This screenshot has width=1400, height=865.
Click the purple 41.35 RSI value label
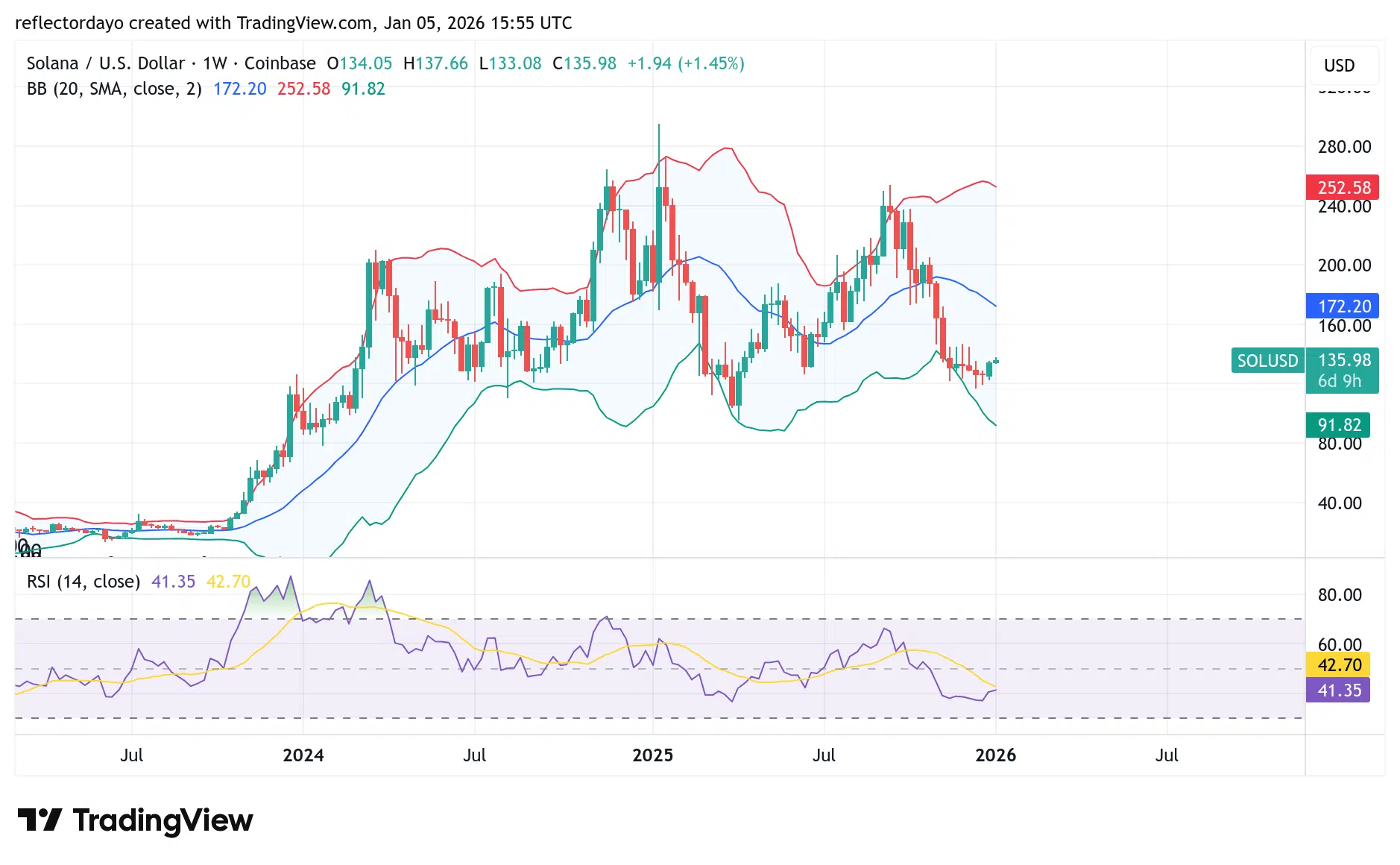[x=1338, y=691]
